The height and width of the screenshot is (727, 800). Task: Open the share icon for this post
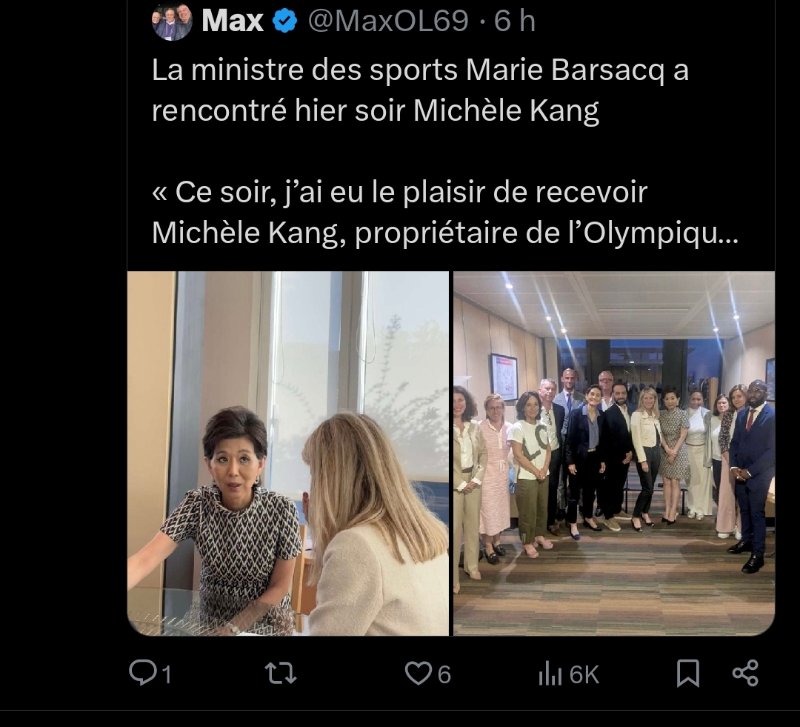click(745, 674)
